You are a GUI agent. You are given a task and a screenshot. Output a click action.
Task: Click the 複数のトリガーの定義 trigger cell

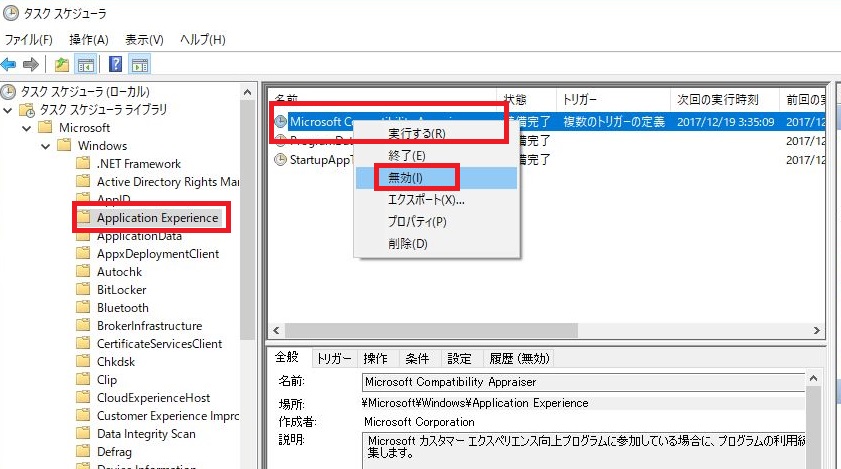coord(614,122)
